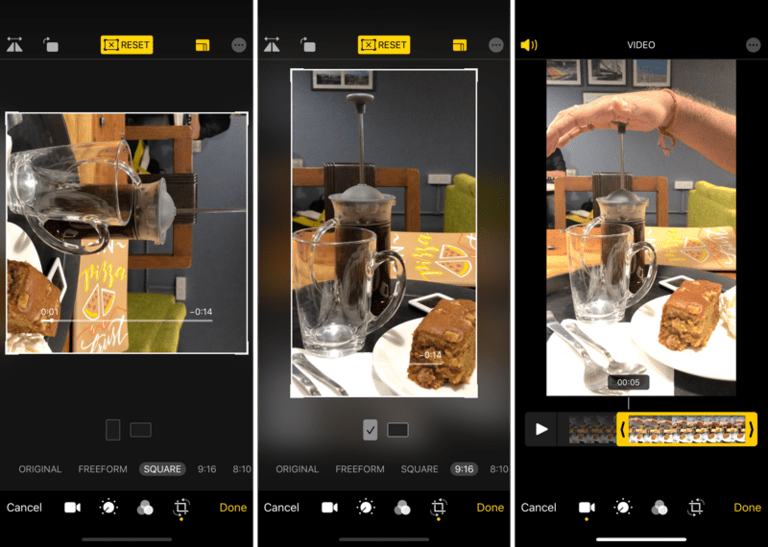Tap the 00:05 timestamp bubble

(628, 382)
